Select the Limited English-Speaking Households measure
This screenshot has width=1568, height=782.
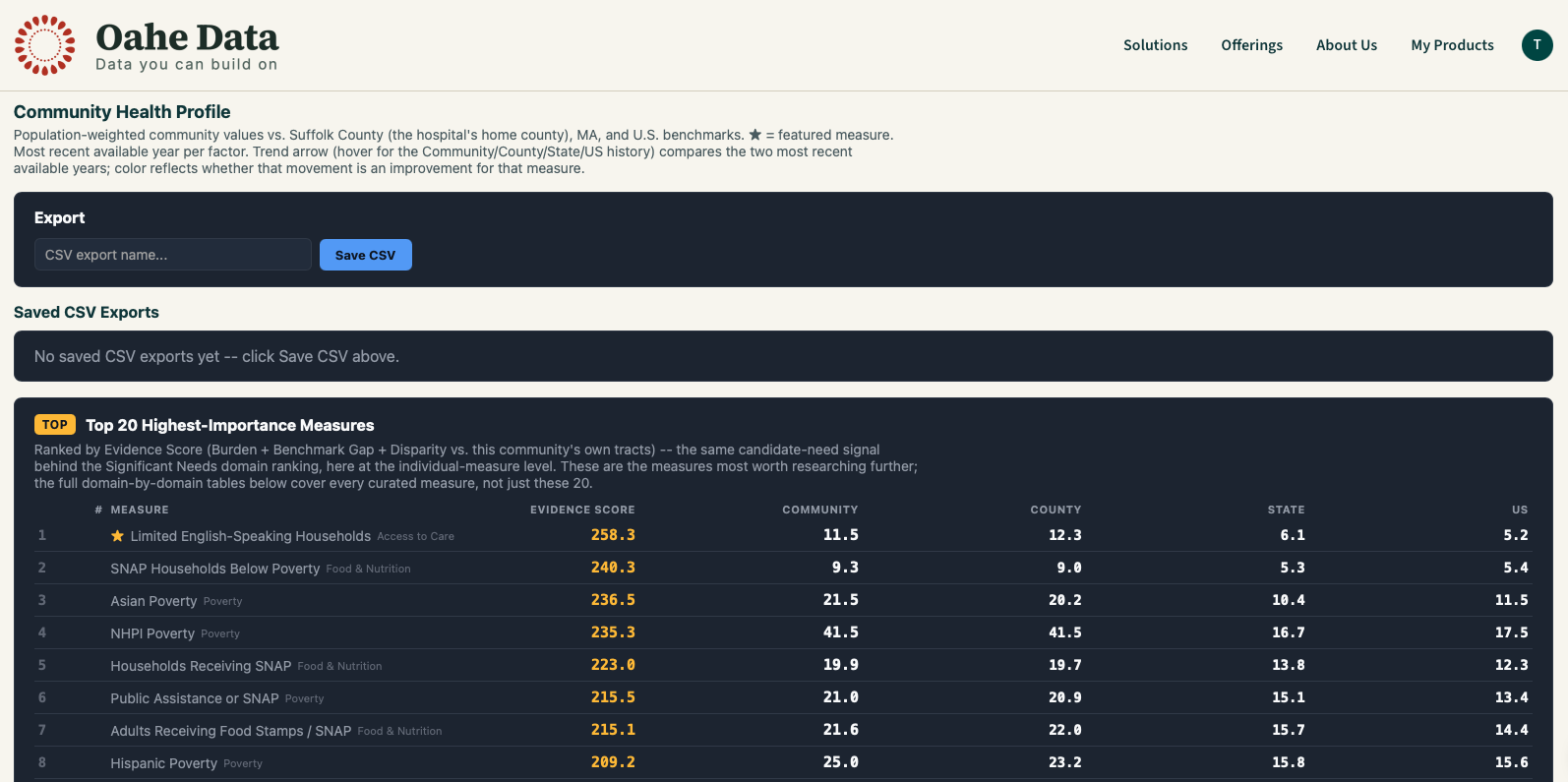coord(251,536)
